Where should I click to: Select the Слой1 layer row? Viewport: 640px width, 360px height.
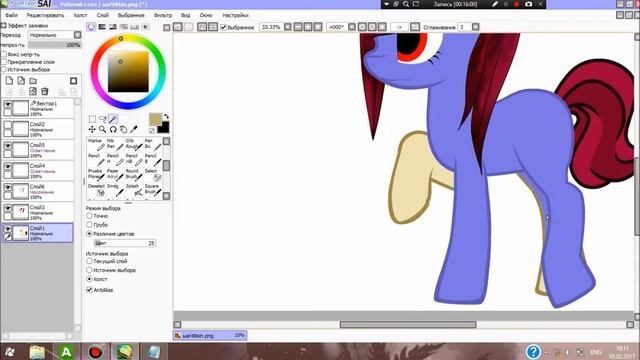coord(38,233)
